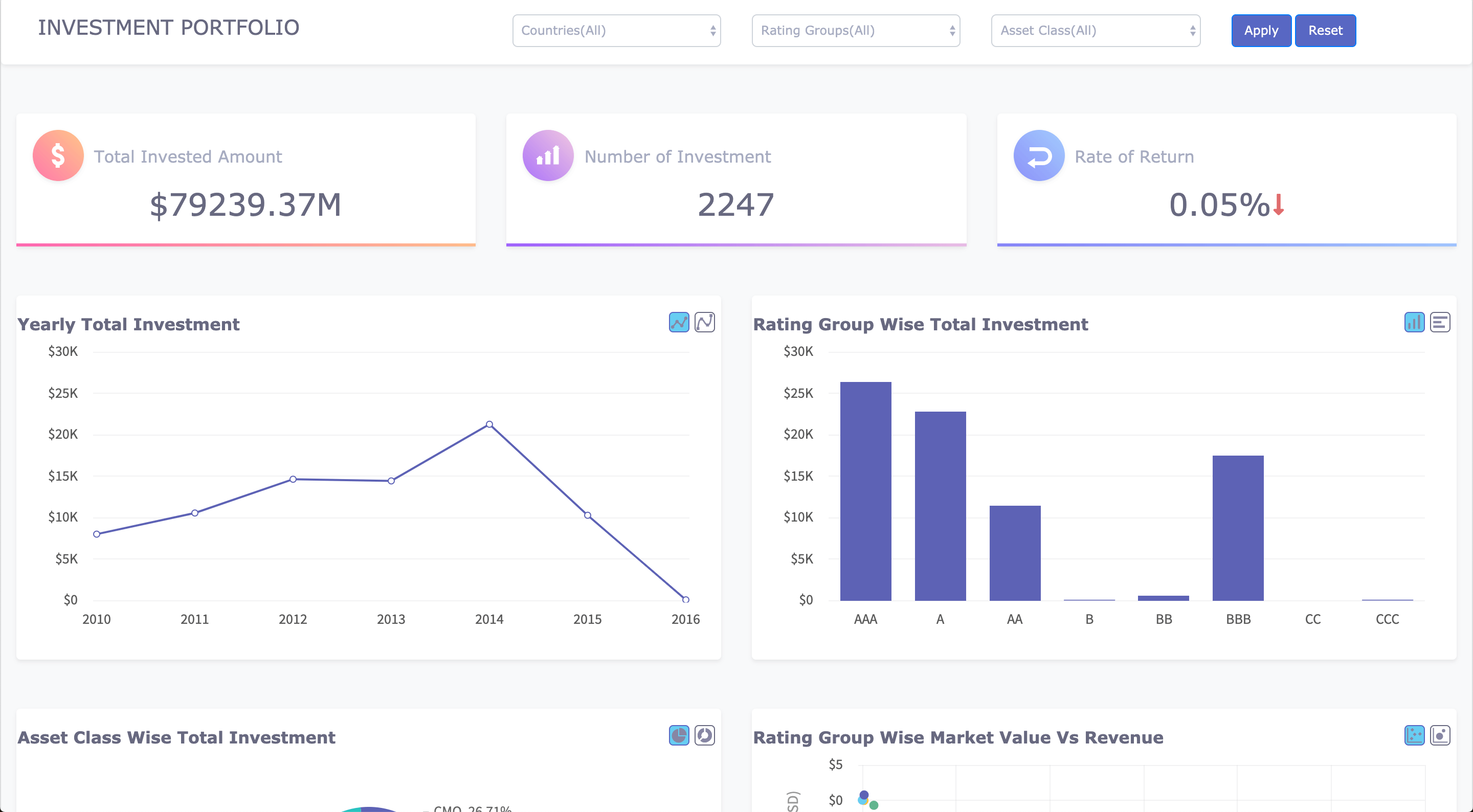Switch Rating Group chart to table view
Image resolution: width=1473 pixels, height=812 pixels.
[1440, 322]
